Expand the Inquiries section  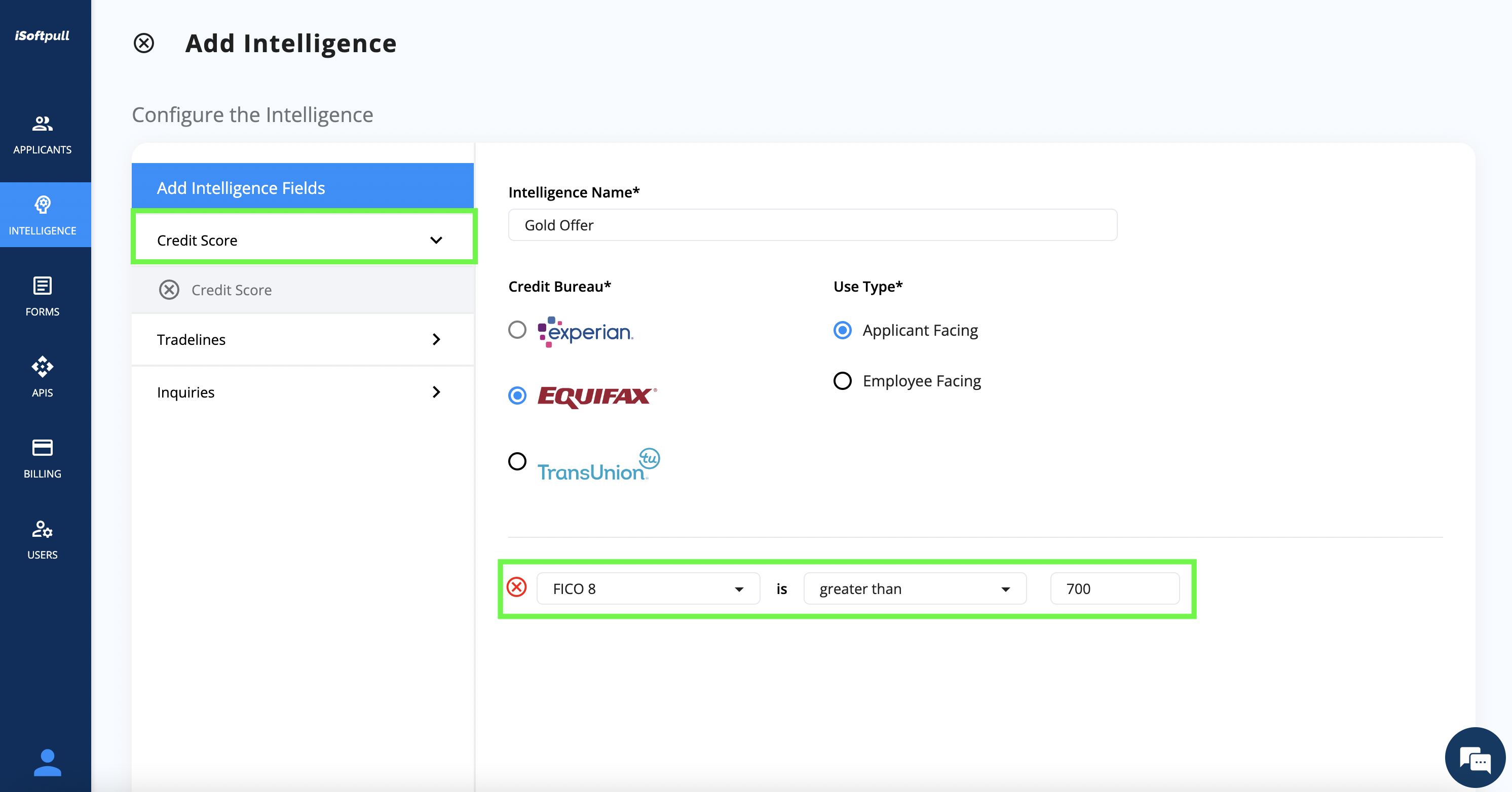303,392
